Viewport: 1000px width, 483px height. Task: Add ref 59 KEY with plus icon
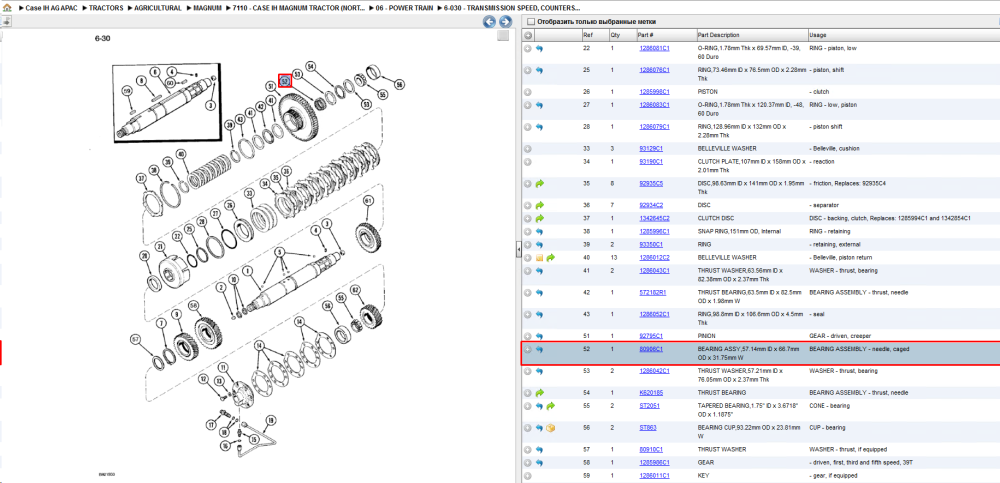click(x=528, y=475)
